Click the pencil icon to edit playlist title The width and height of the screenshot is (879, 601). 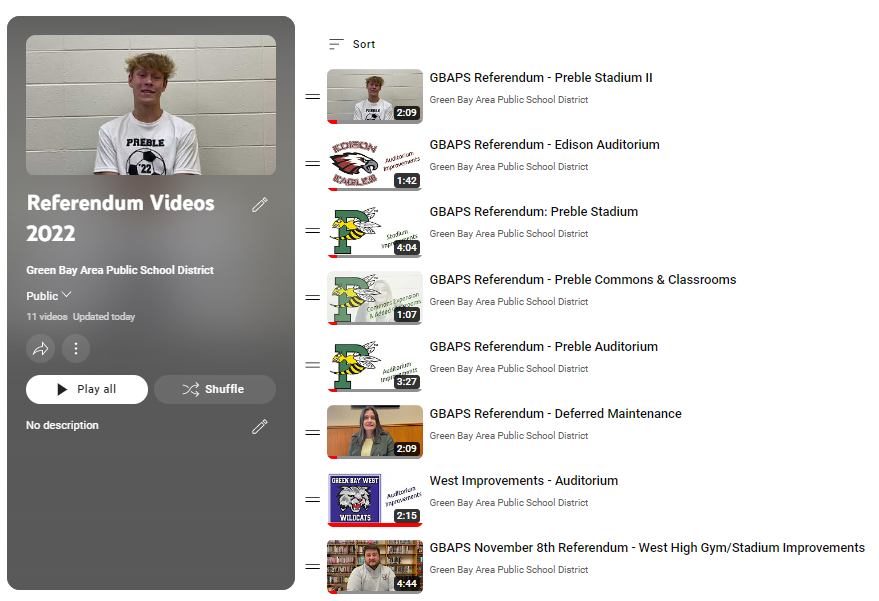click(x=260, y=205)
